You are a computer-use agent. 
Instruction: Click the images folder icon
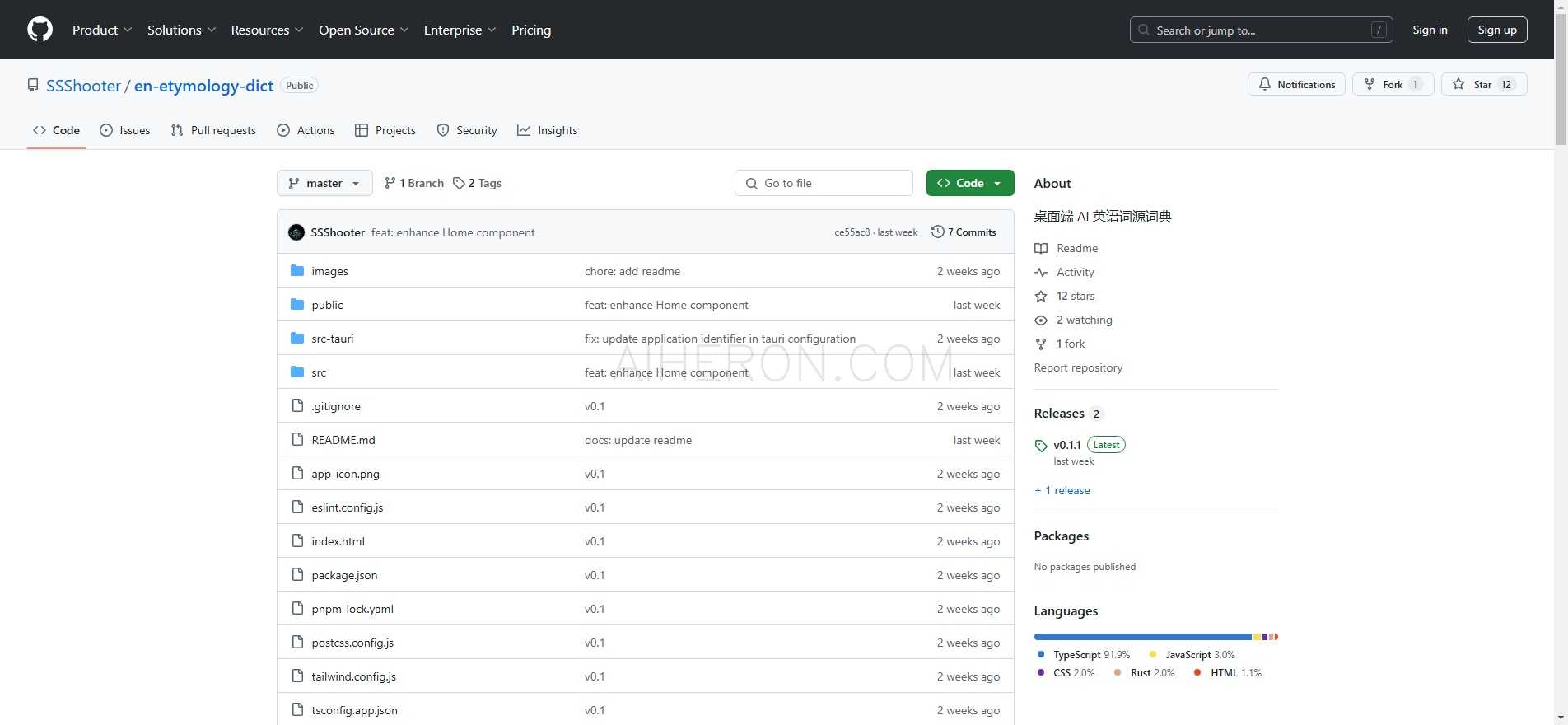tap(297, 271)
